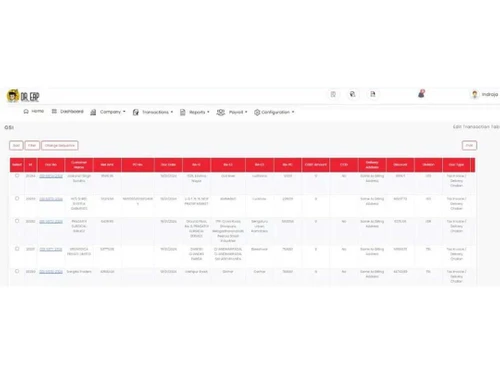Click the Change Sequence button
The width and height of the screenshot is (500, 375).
pos(60,145)
